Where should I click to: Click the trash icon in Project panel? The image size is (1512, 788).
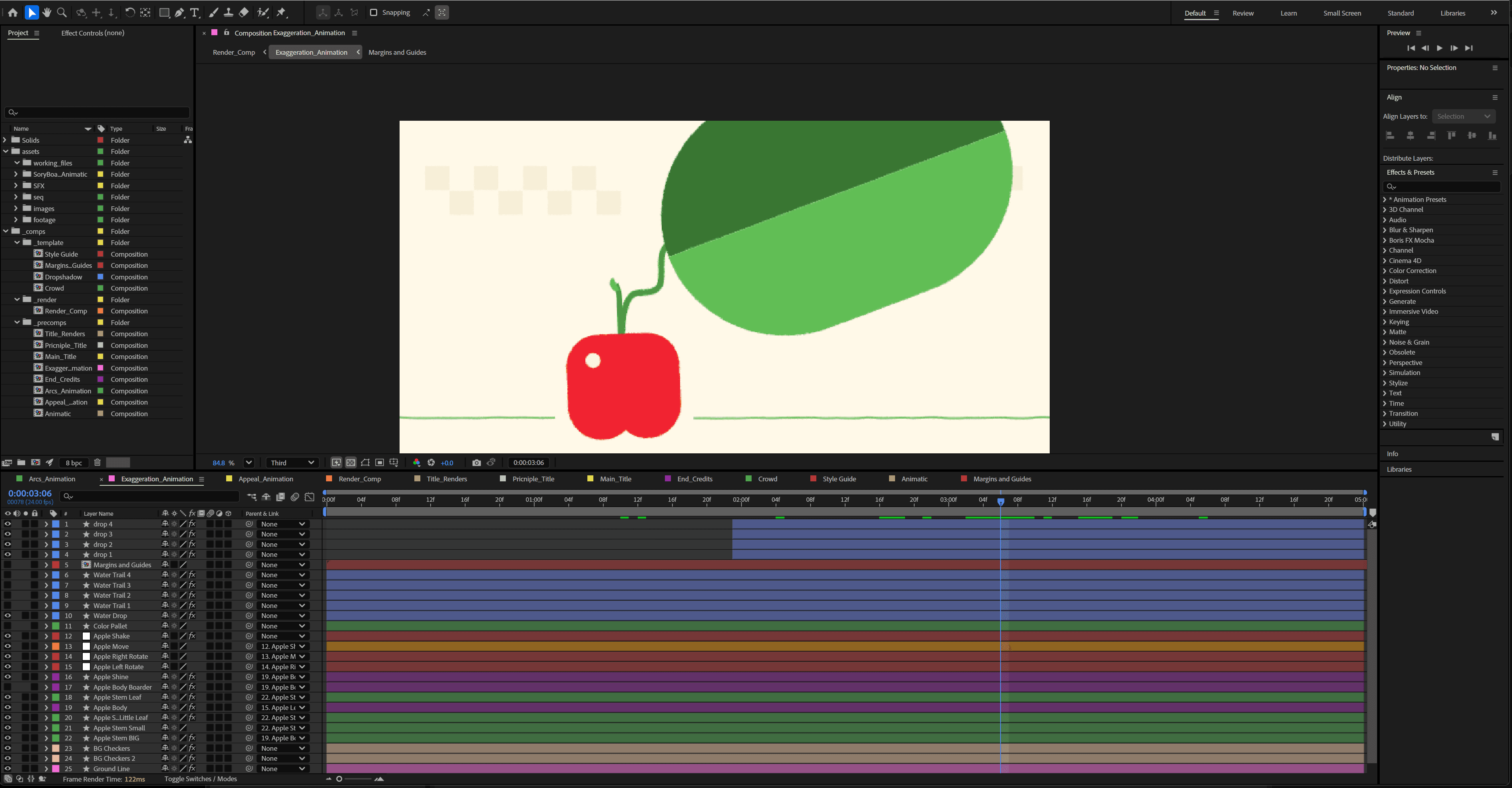click(97, 463)
